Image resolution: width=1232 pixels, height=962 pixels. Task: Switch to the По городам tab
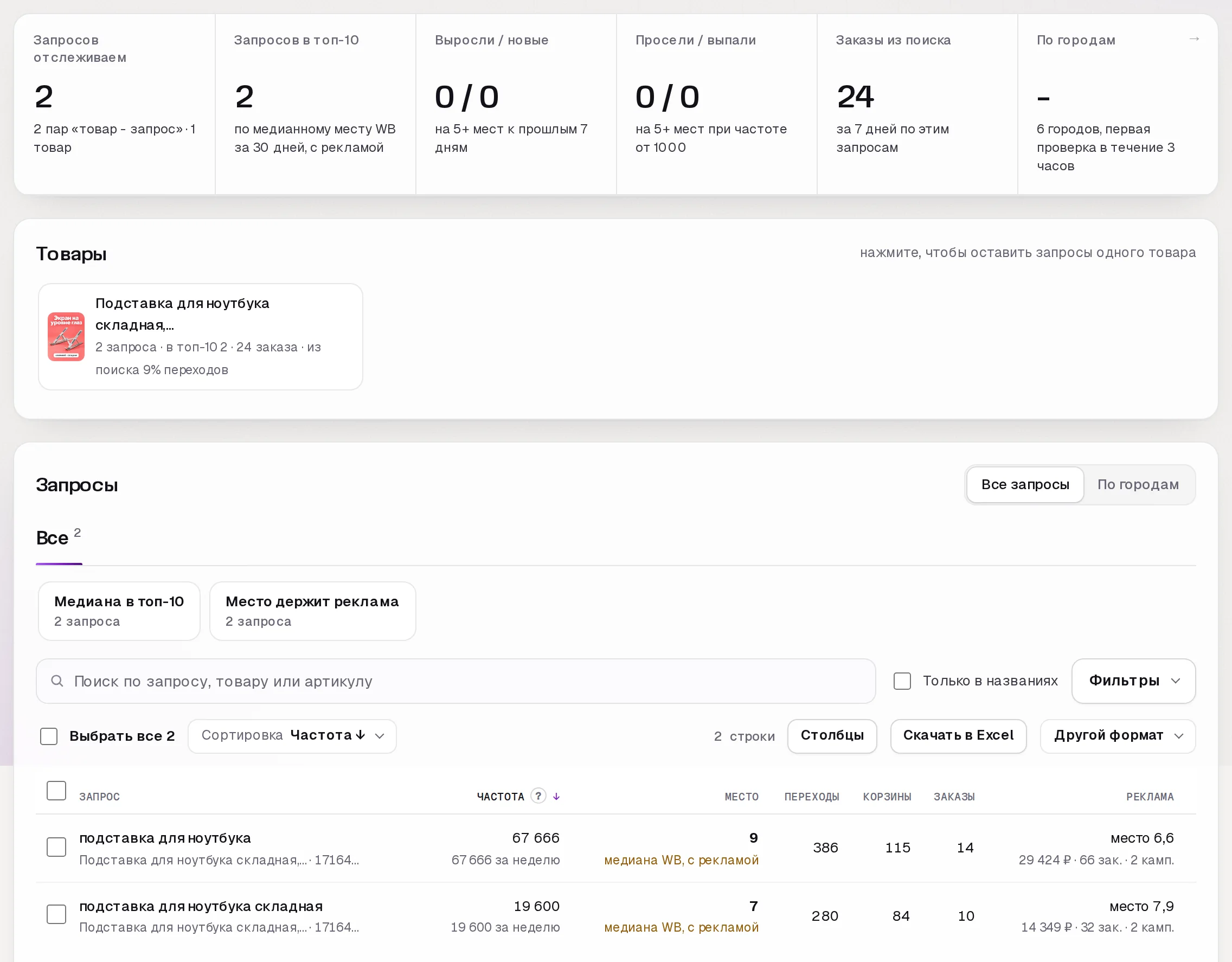[x=1138, y=485]
